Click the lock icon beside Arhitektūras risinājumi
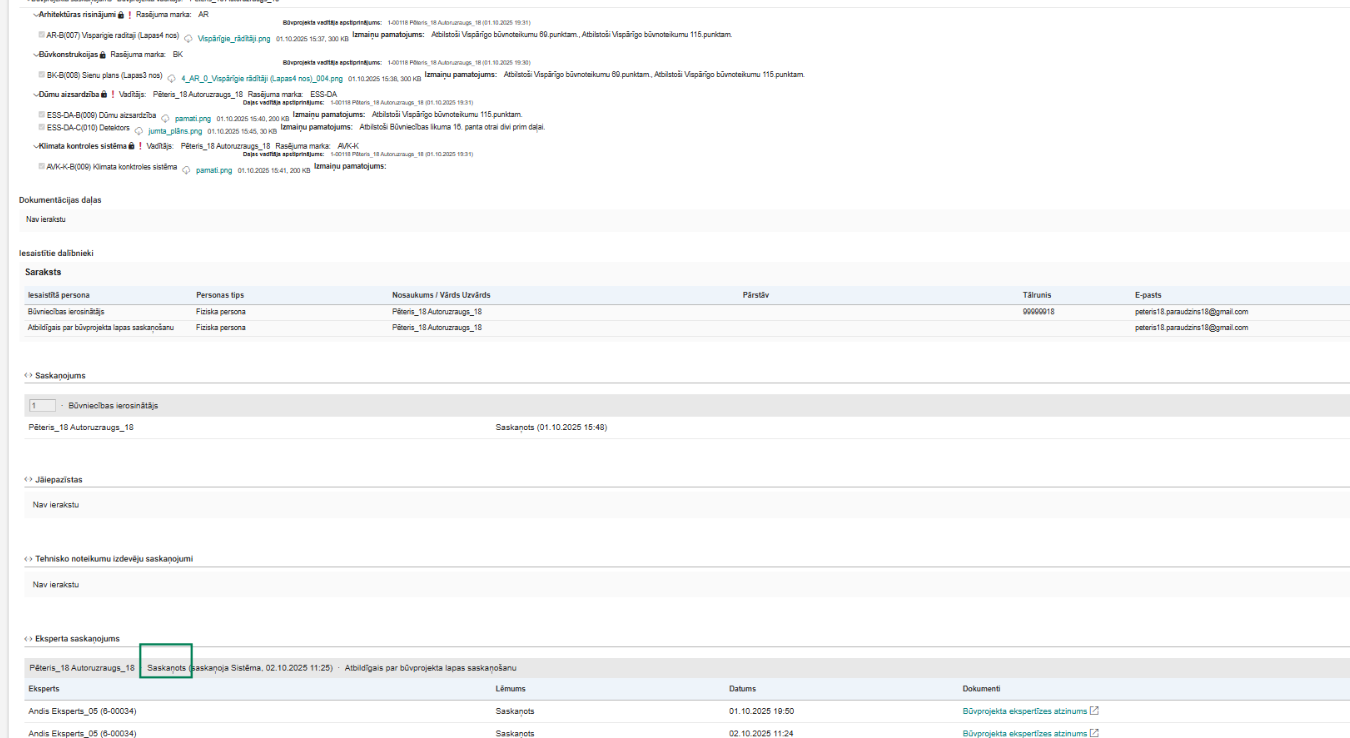 (121, 15)
